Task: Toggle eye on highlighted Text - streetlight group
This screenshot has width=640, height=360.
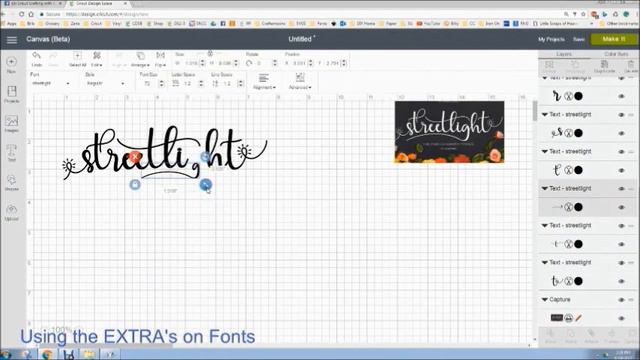Action: (x=622, y=189)
